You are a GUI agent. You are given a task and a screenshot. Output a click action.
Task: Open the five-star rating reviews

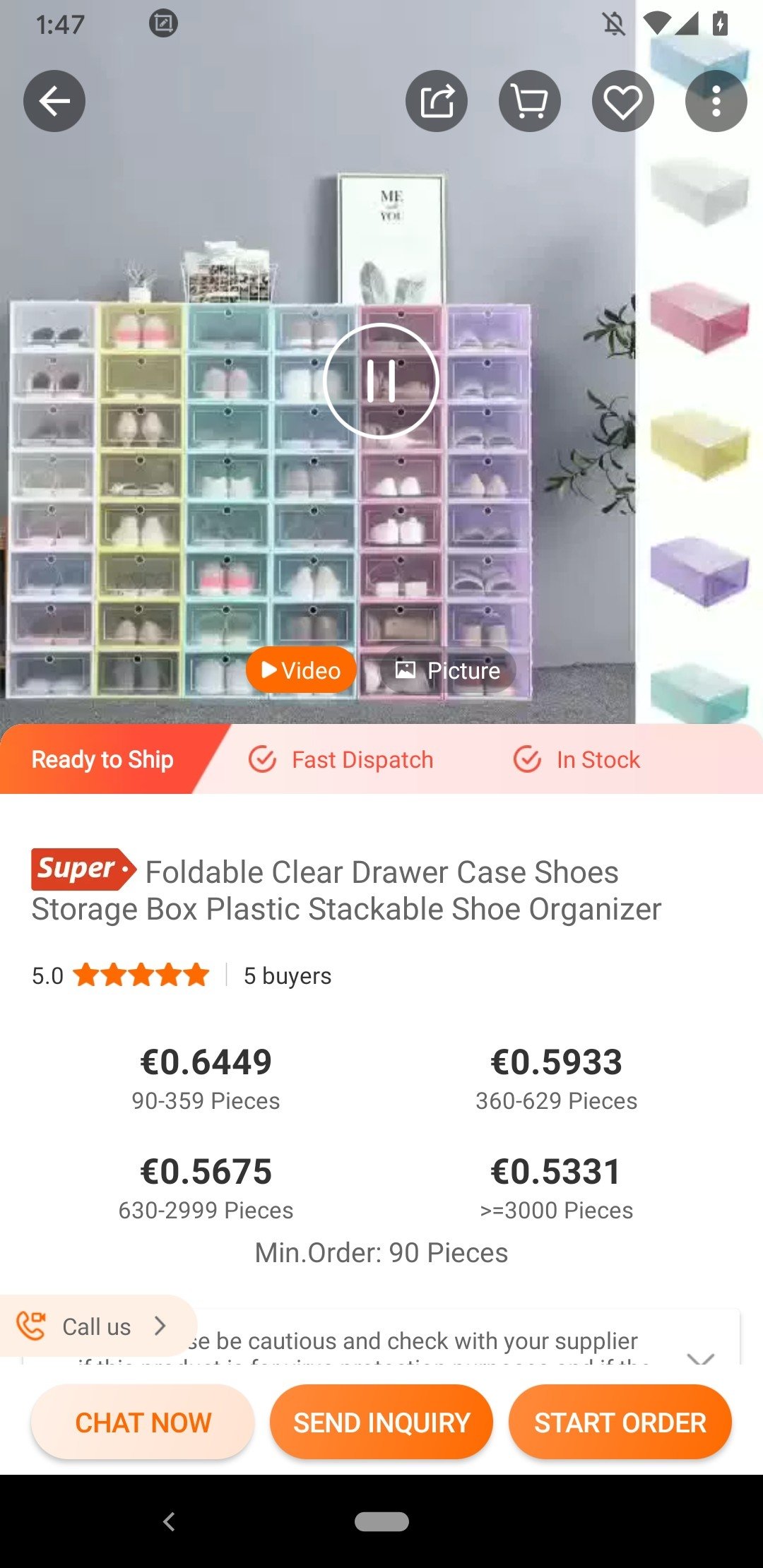(141, 975)
